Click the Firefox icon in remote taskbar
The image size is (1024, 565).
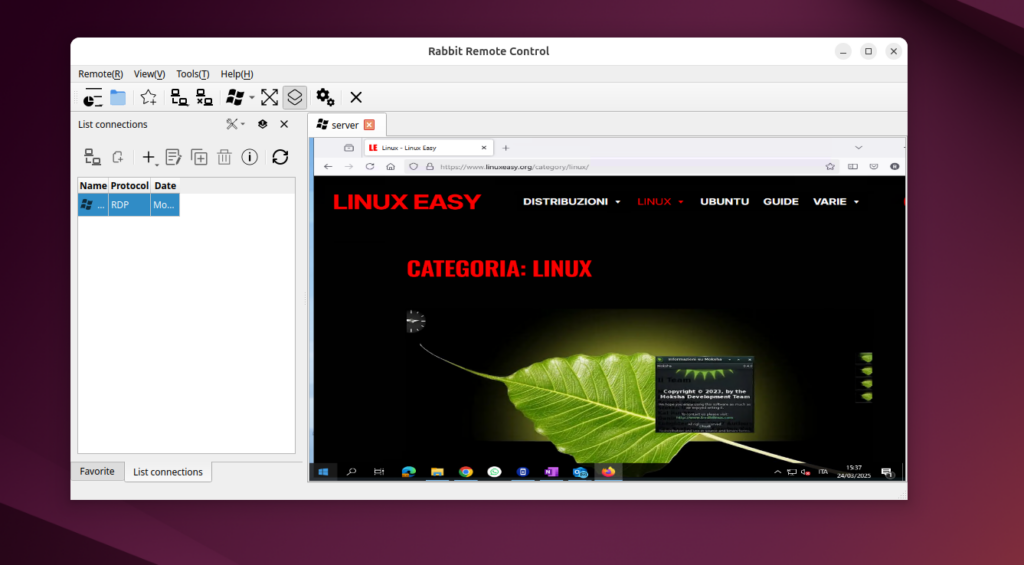608,471
